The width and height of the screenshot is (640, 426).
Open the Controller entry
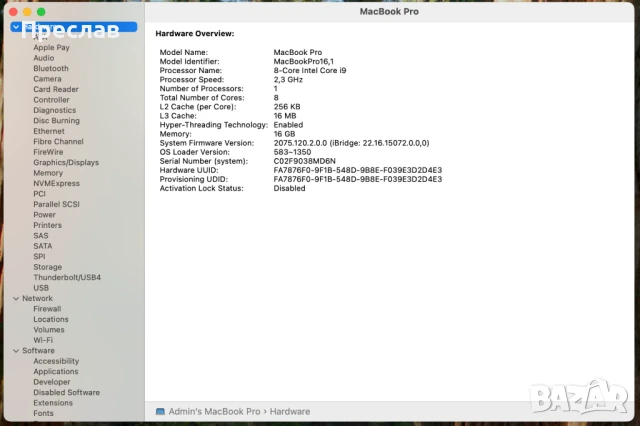tap(51, 100)
